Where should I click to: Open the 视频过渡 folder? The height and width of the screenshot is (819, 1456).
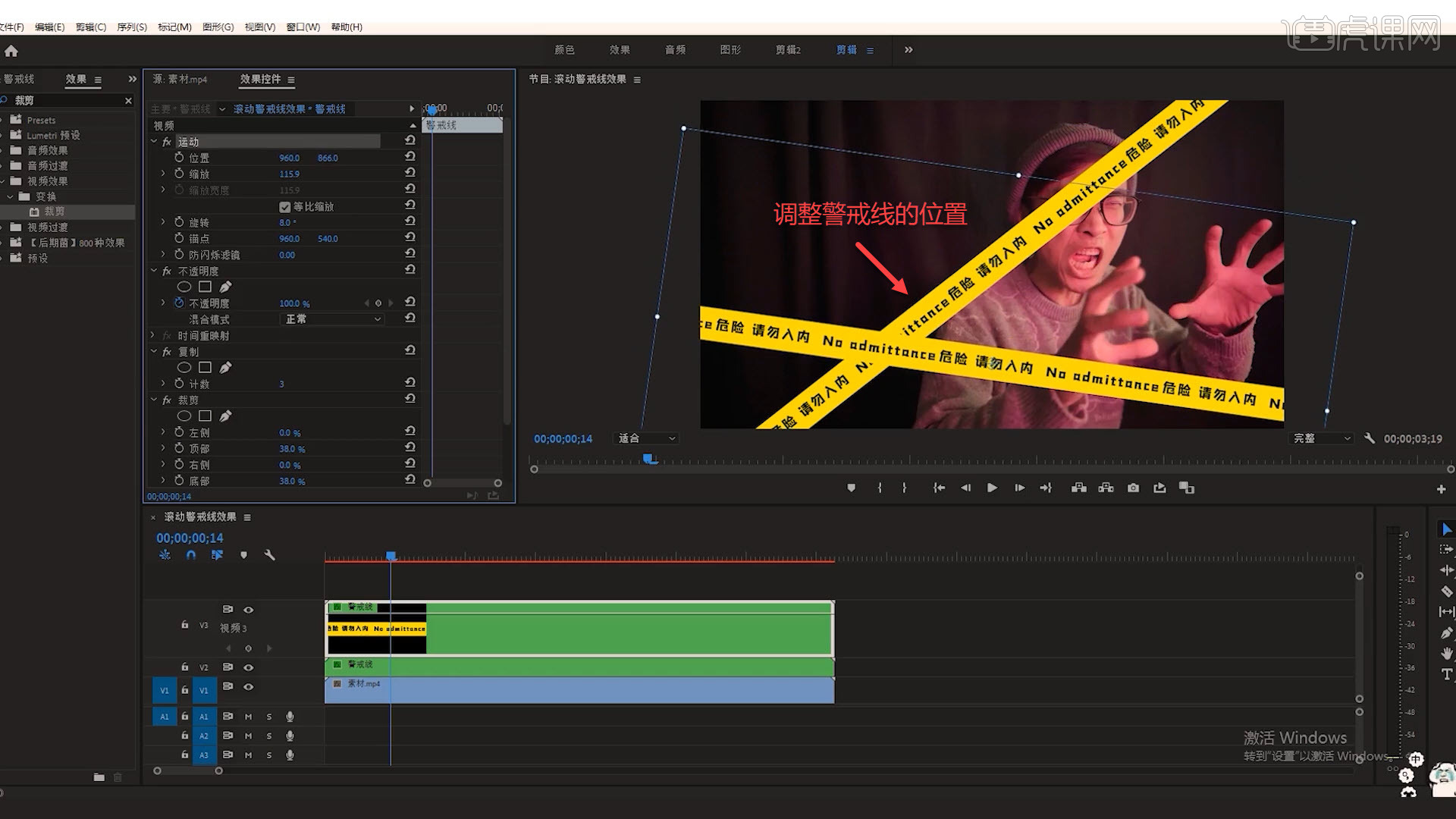pos(48,227)
